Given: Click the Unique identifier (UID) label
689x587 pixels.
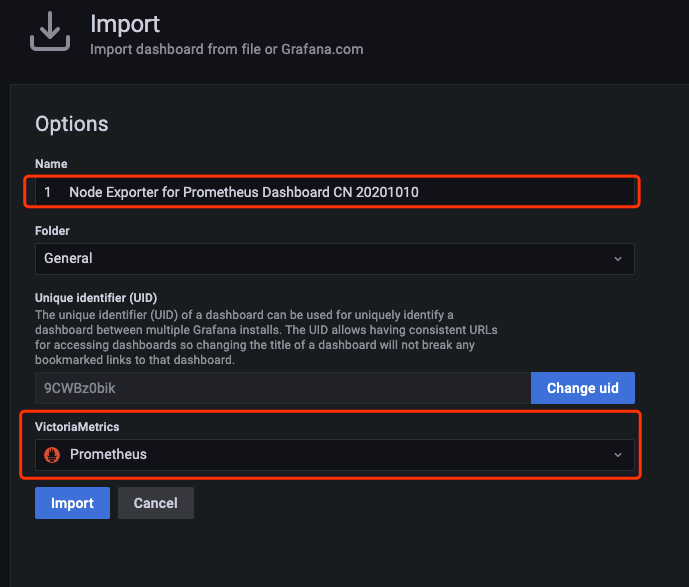Looking at the screenshot, I should click(x=96, y=298).
